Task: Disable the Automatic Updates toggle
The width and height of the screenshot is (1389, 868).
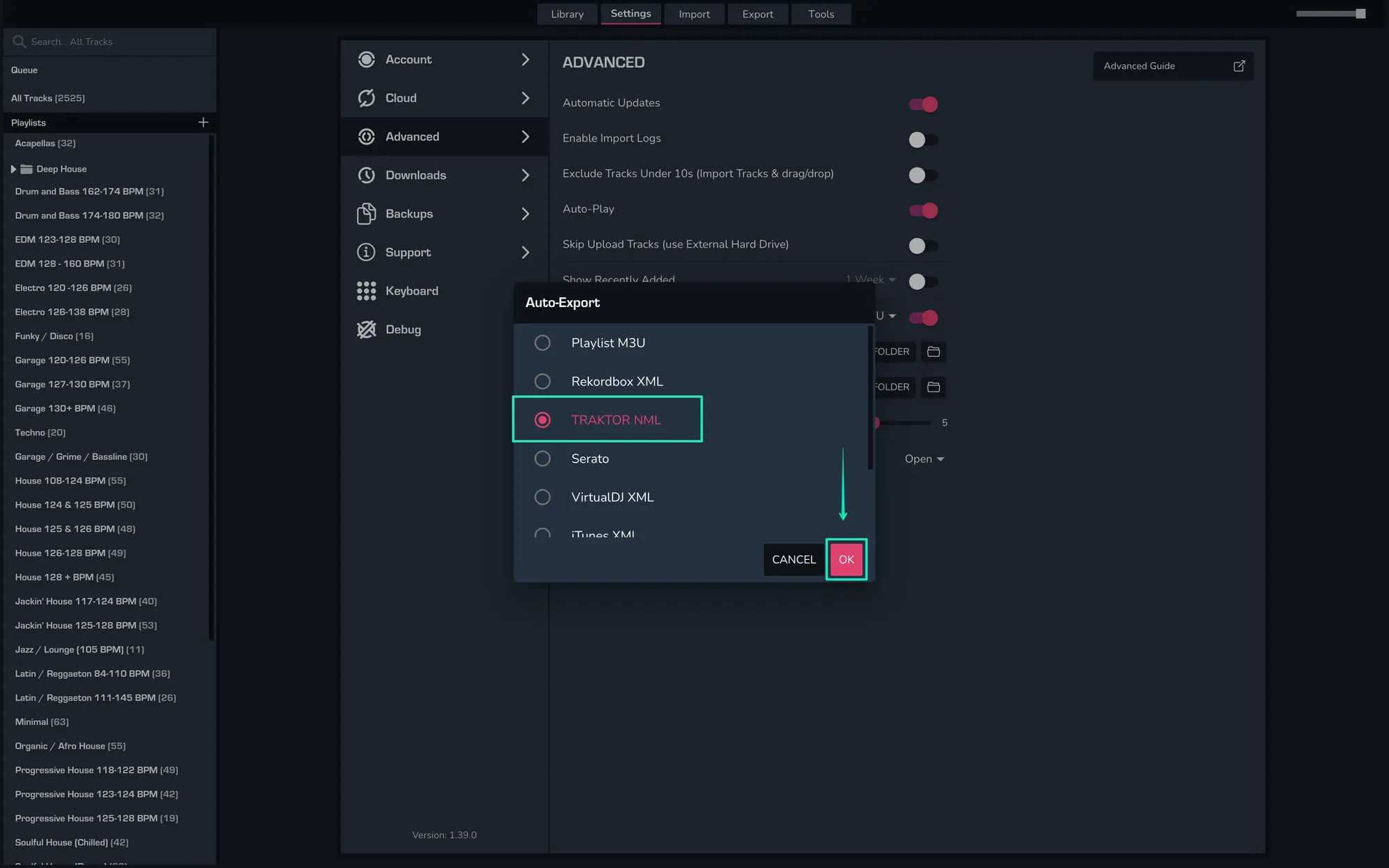Action: click(923, 104)
